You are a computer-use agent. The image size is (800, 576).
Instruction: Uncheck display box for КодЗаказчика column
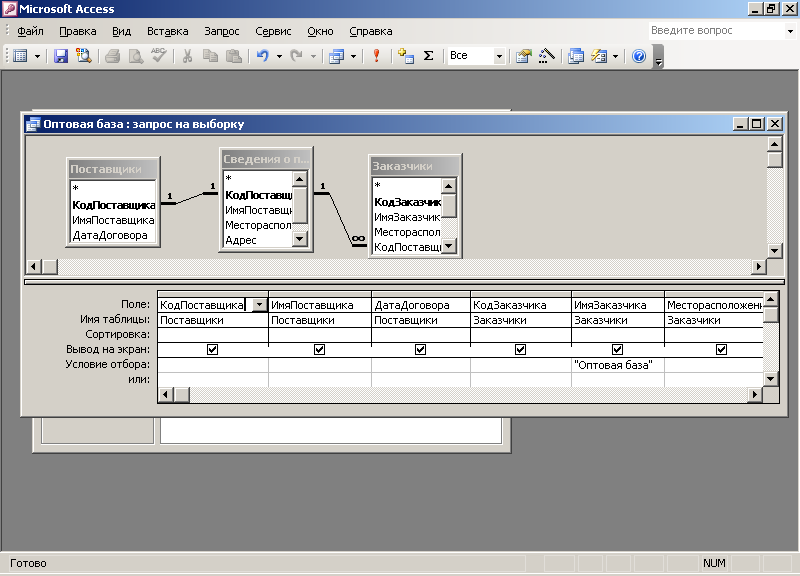pos(520,349)
